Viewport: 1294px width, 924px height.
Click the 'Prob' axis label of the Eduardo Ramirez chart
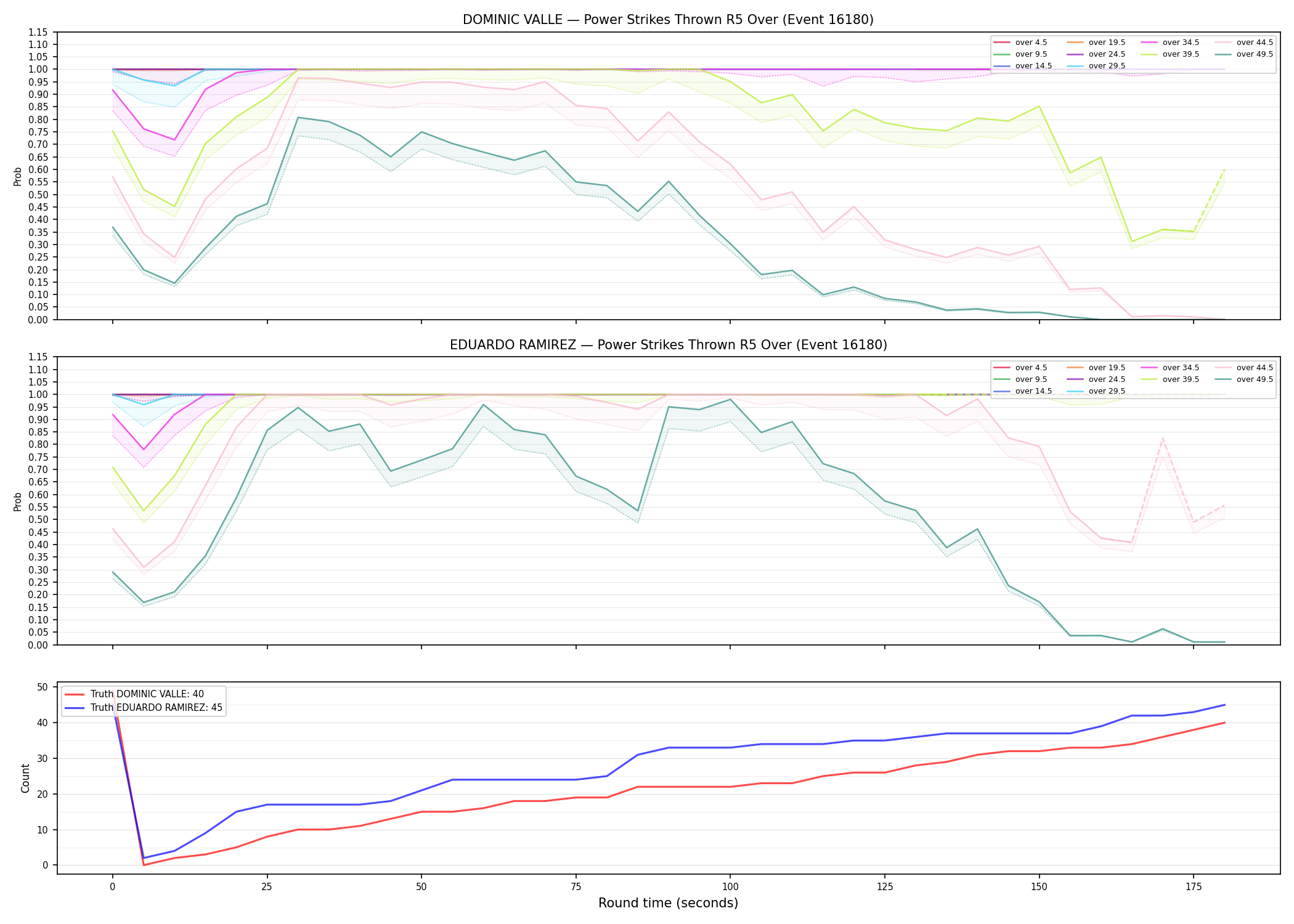click(18, 501)
